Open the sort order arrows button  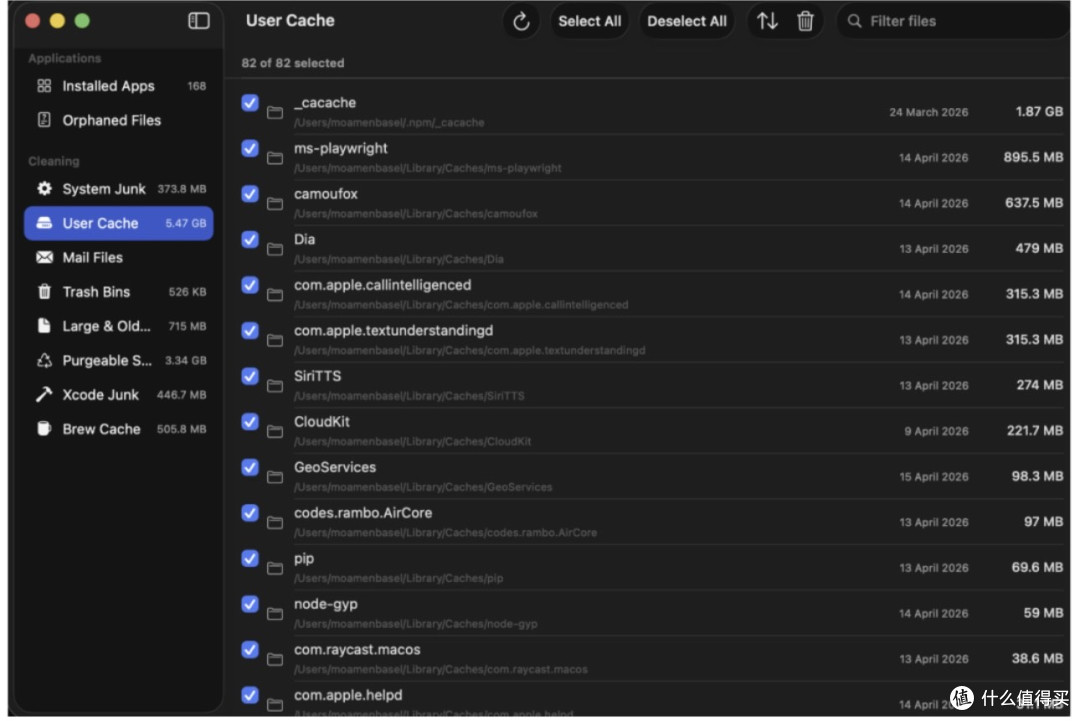767,21
